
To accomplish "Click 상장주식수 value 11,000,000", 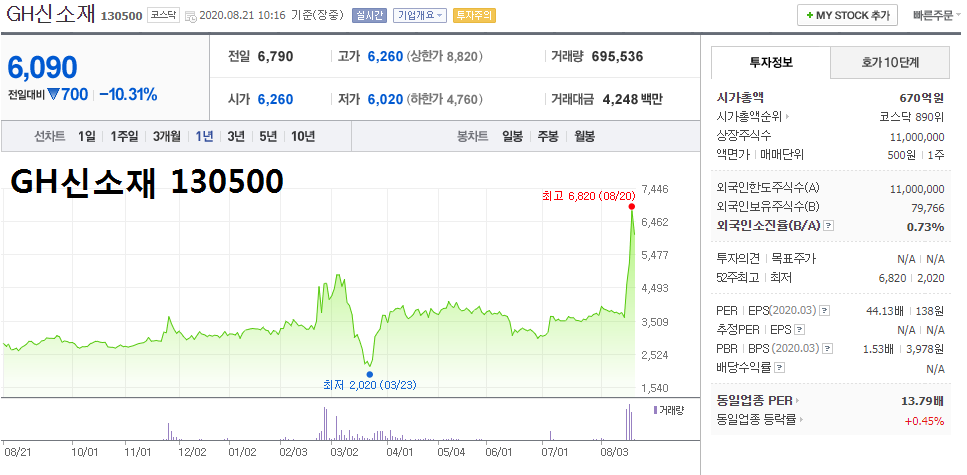I will pos(917,136).
